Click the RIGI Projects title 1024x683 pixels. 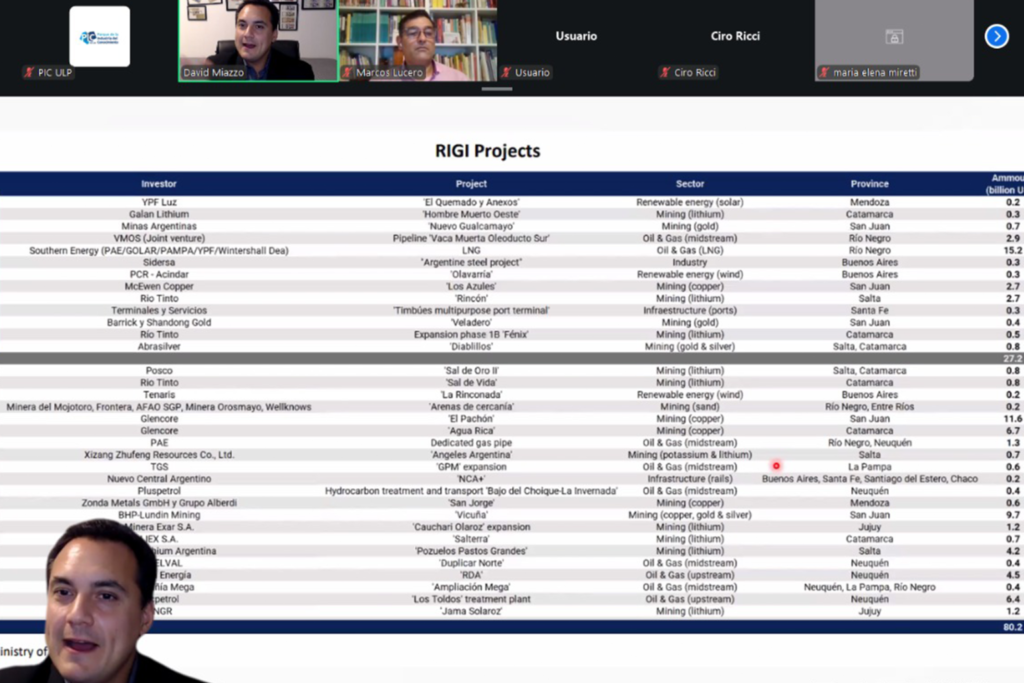pos(487,151)
